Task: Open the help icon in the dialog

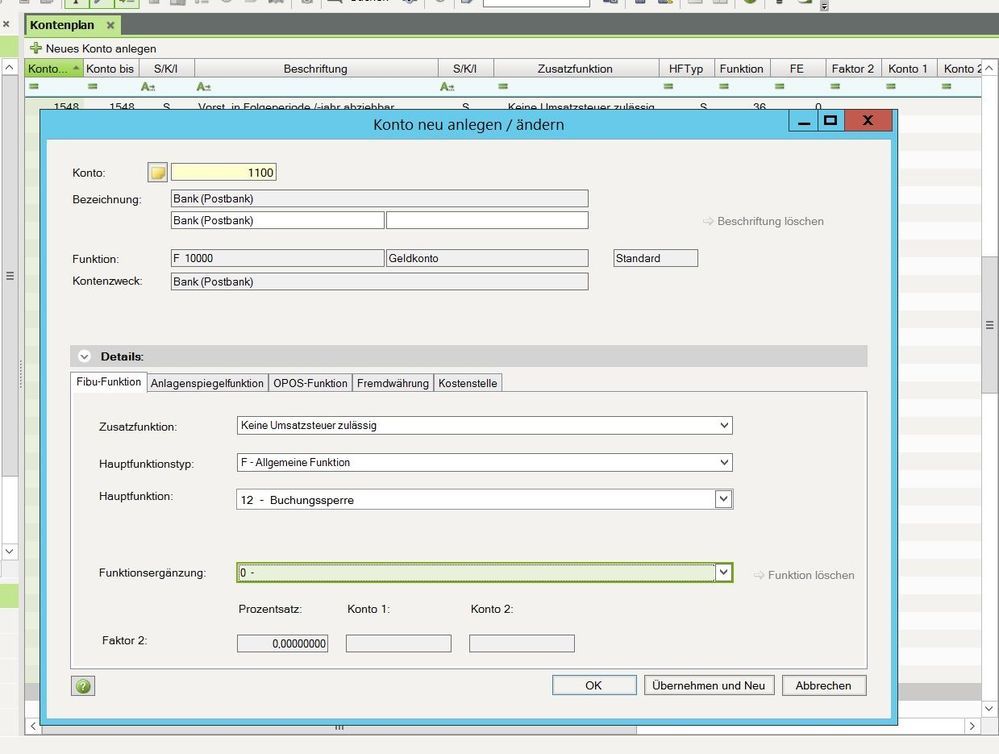Action: (83, 686)
